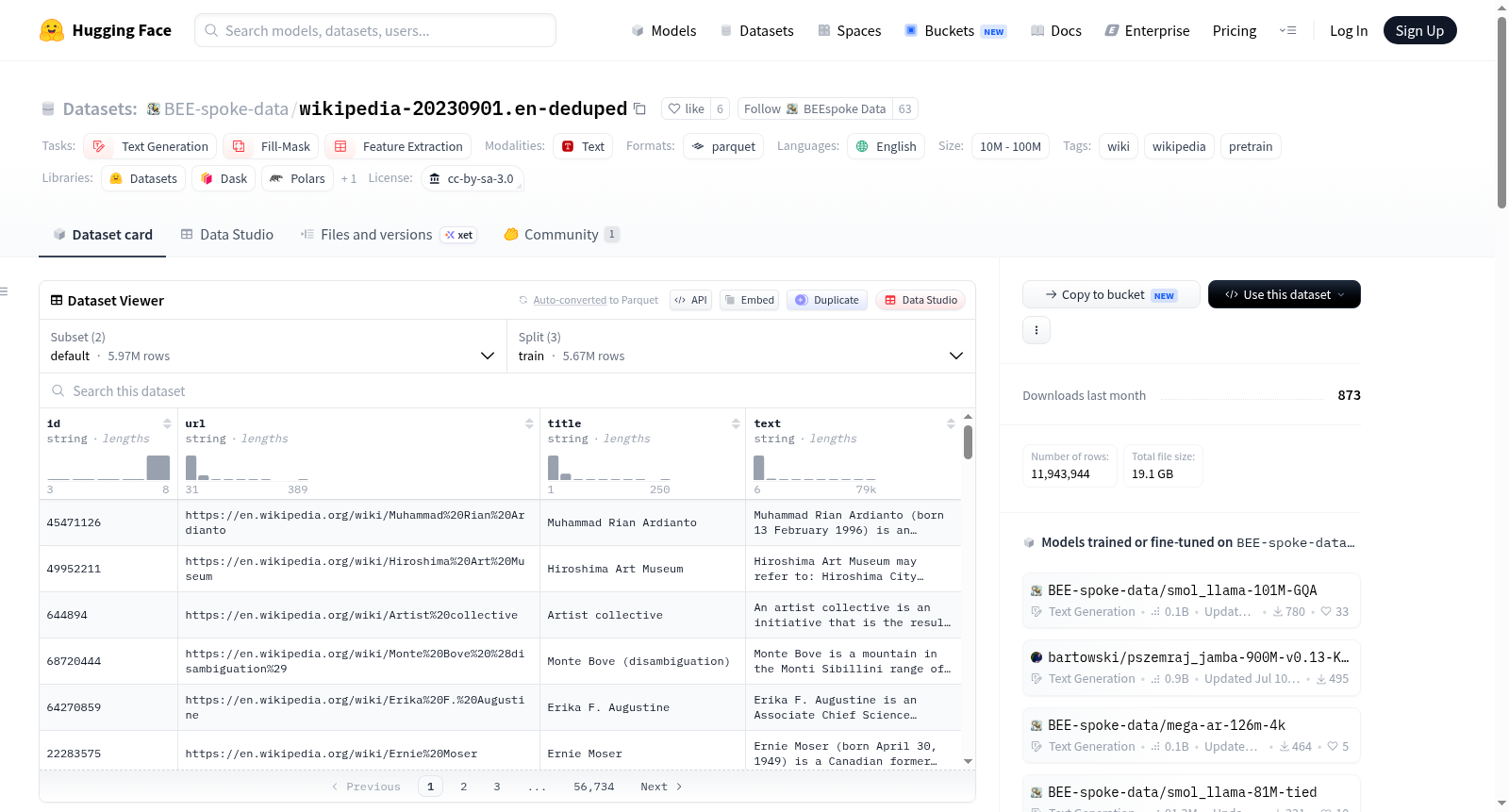Click the English language tag
The height and width of the screenshot is (812, 1509).
[x=886, y=146]
